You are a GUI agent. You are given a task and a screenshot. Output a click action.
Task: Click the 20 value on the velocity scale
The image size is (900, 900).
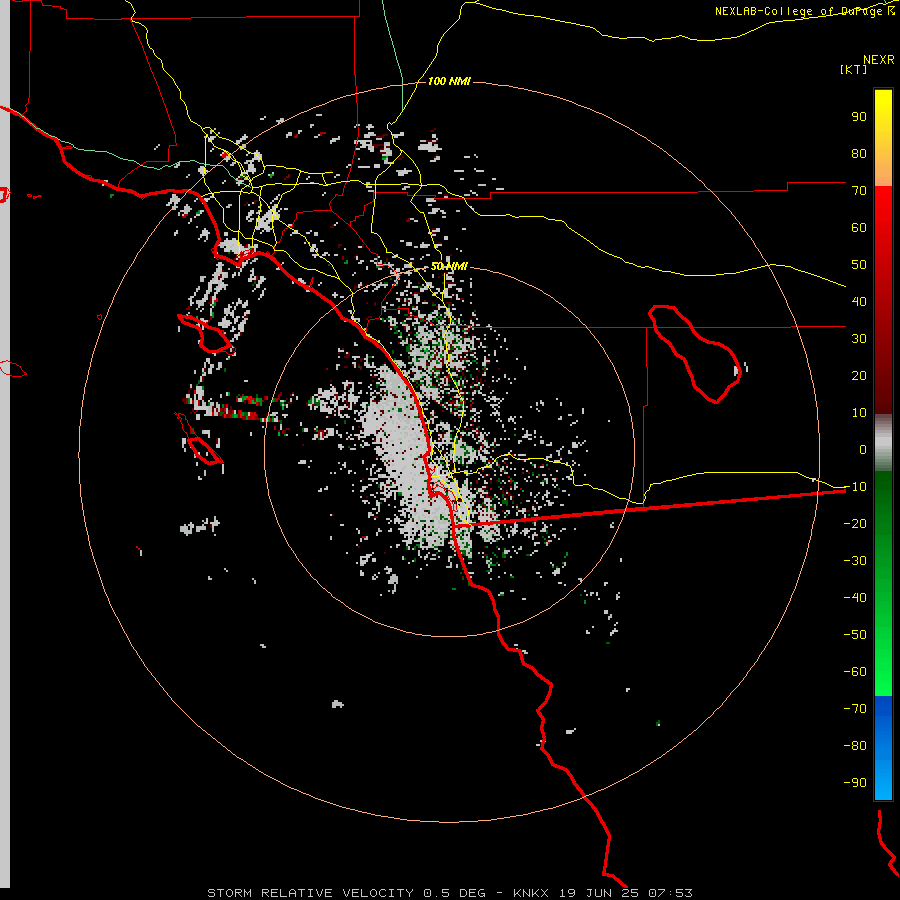[859, 375]
